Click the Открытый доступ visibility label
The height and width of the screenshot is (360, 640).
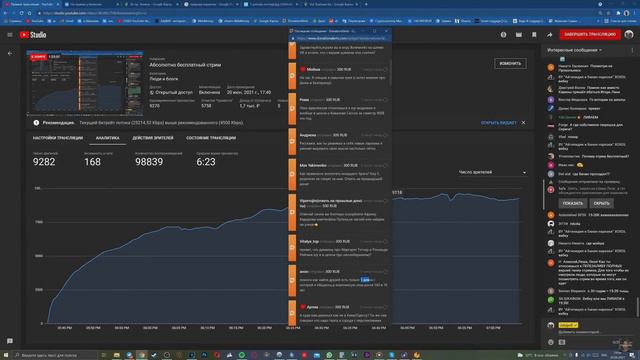[173, 93]
